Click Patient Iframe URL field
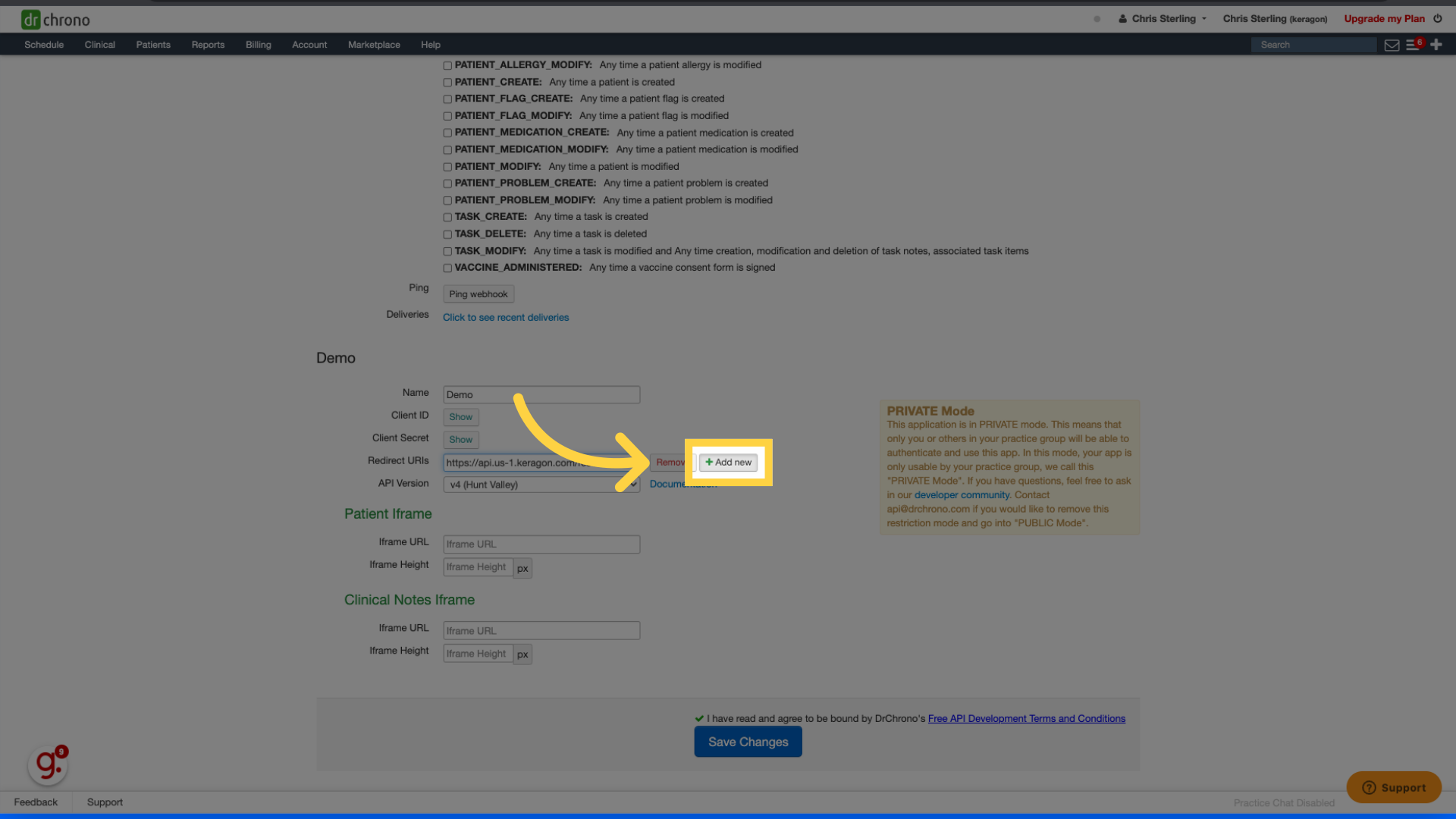Screen dimensions: 1456x819 (541, 544)
